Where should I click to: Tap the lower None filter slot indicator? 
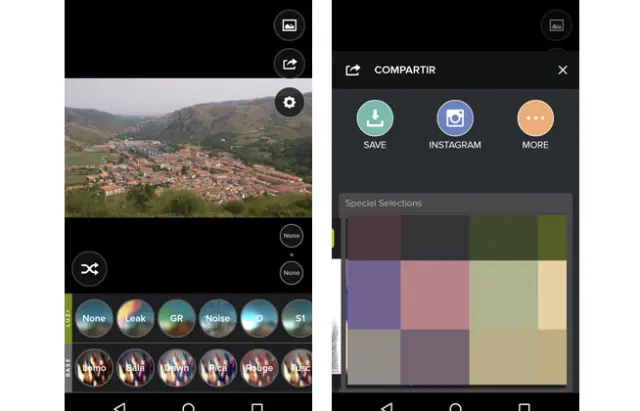291,272
